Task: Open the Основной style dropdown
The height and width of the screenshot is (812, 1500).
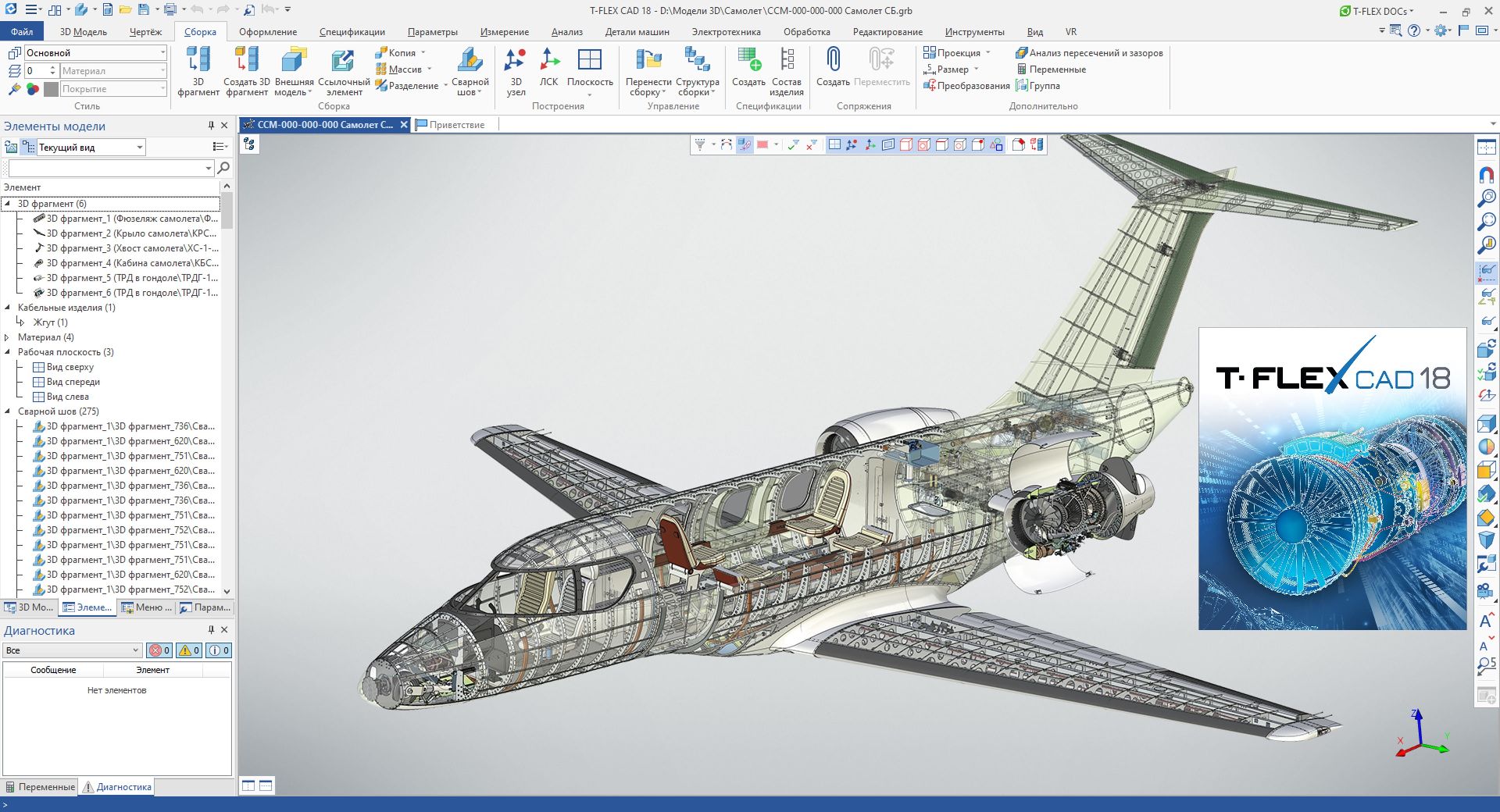Action: click(x=161, y=52)
